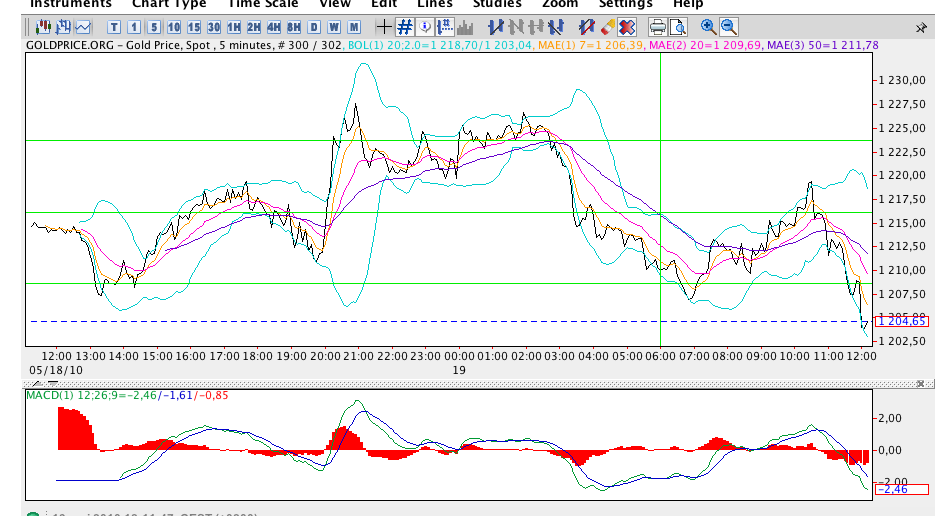This screenshot has height=516, width=948.
Task: Click the eraser icon in toolbar
Action: pyautogui.click(x=607, y=27)
